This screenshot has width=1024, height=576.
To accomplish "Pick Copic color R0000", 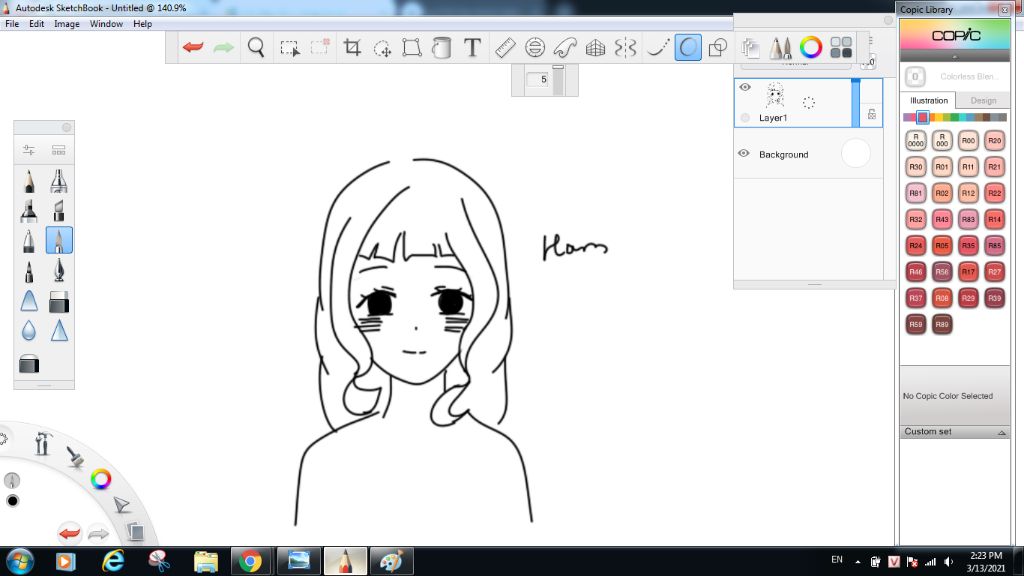I will click(916, 140).
